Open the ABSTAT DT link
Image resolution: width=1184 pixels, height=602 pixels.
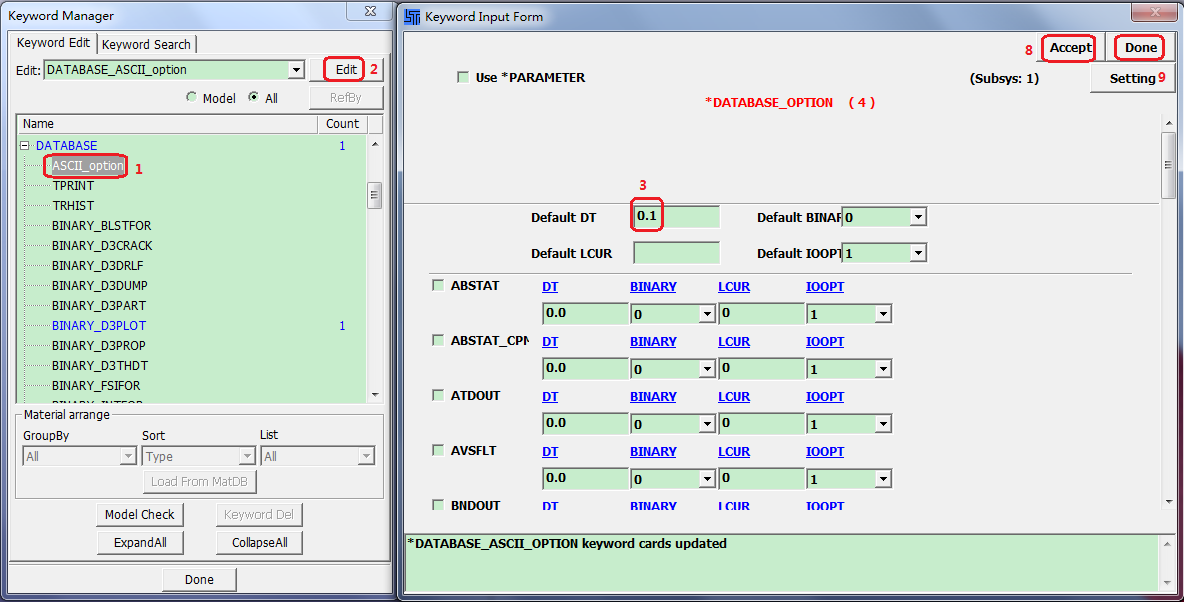coord(550,287)
